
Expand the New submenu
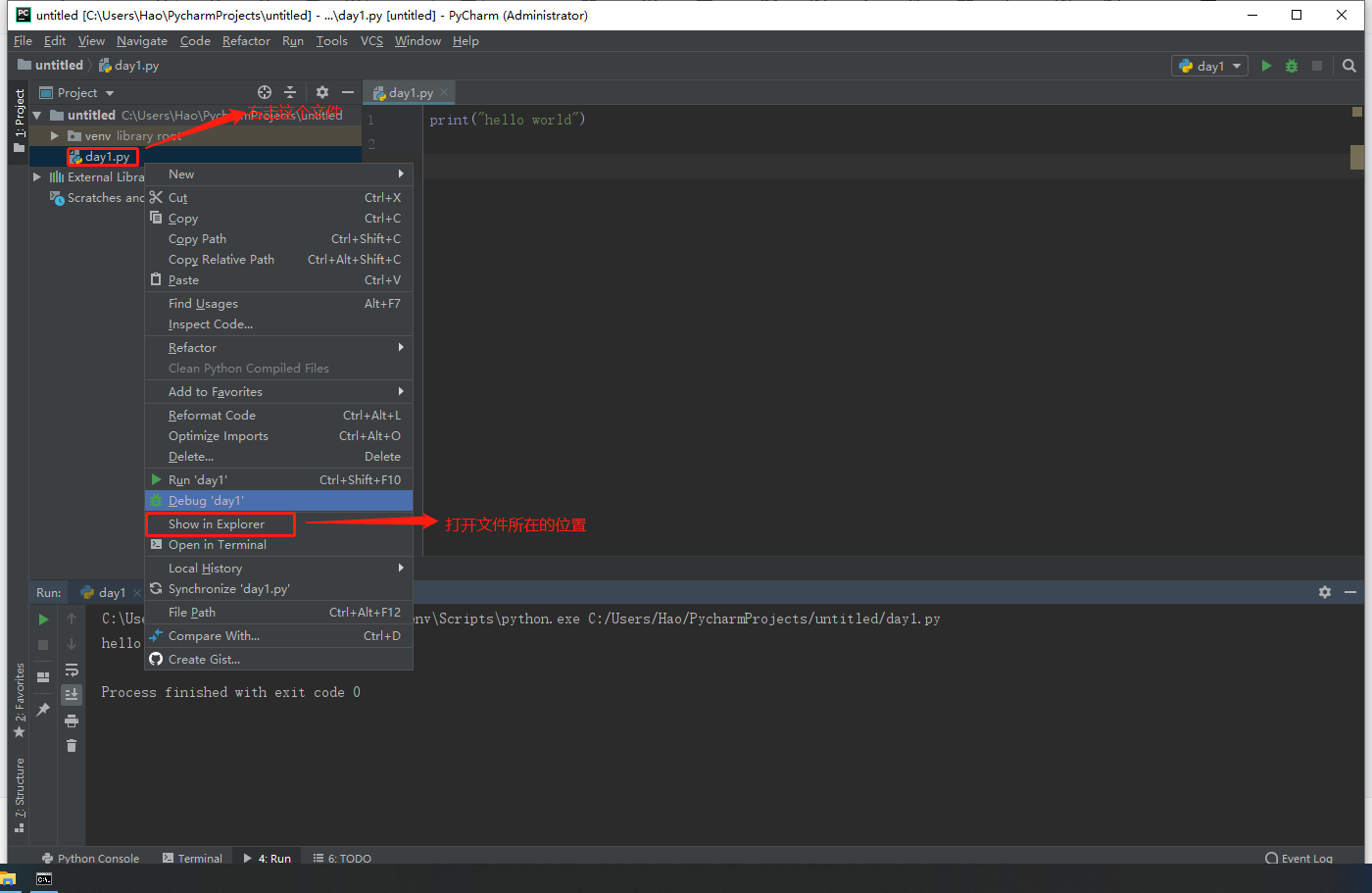(x=278, y=174)
